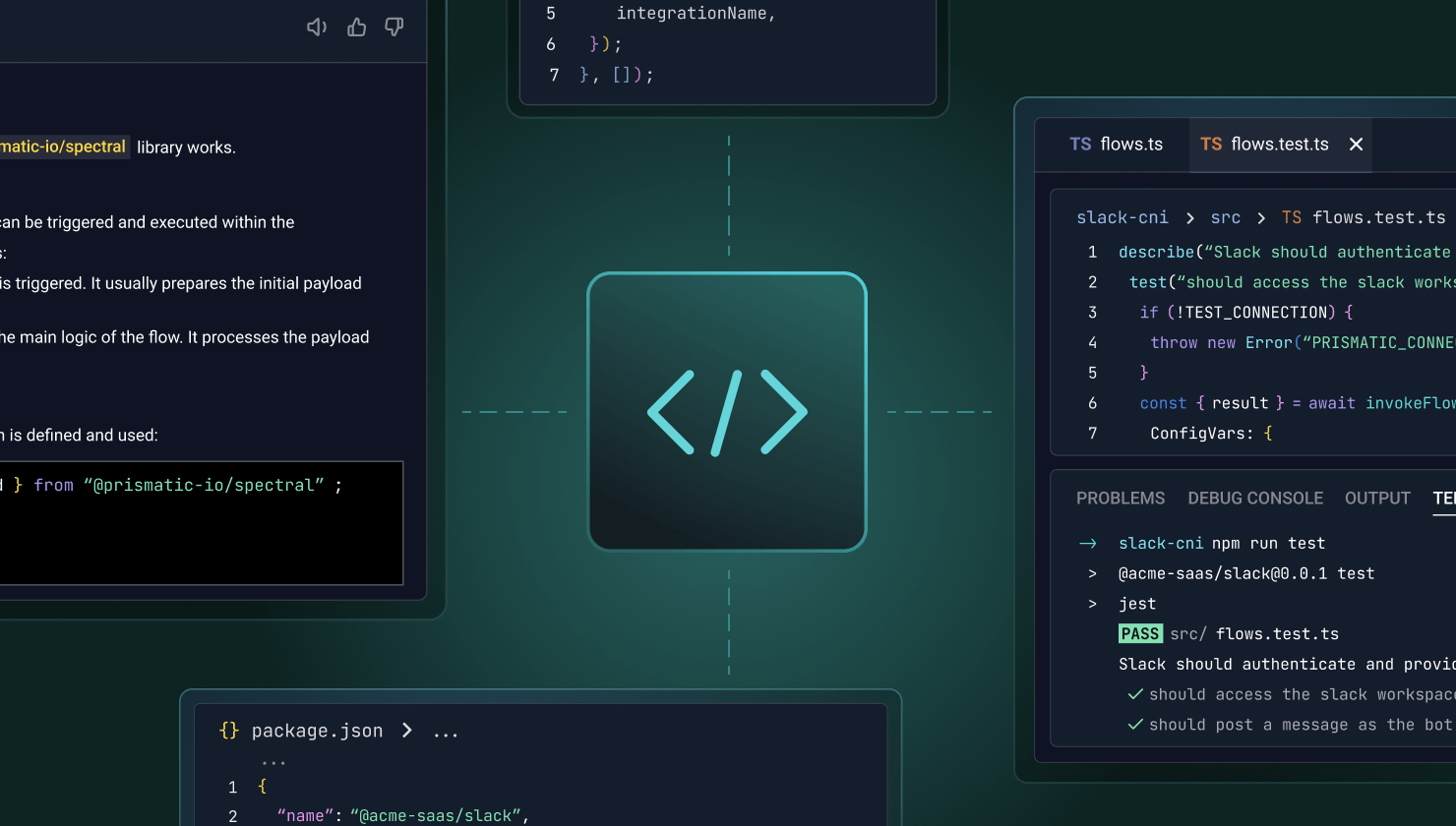This screenshot has height=826, width=1456.
Task: Close the flows.test.ts tab
Action: [x=1356, y=145]
